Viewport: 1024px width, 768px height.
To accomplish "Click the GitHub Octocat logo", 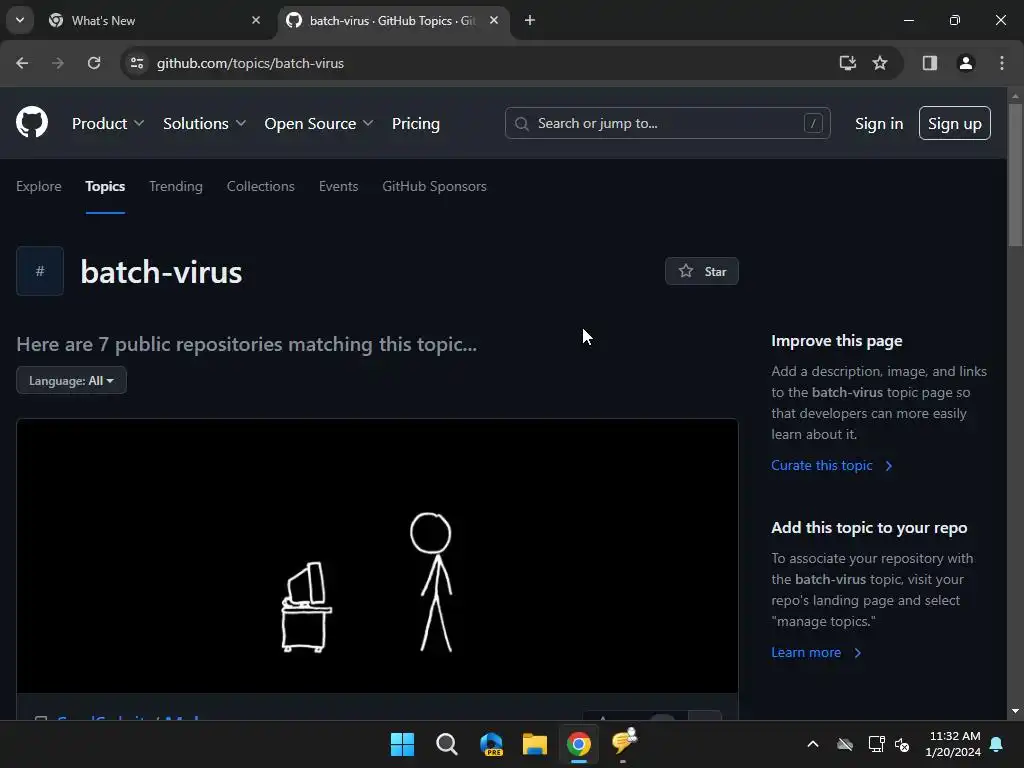I will tap(32, 122).
